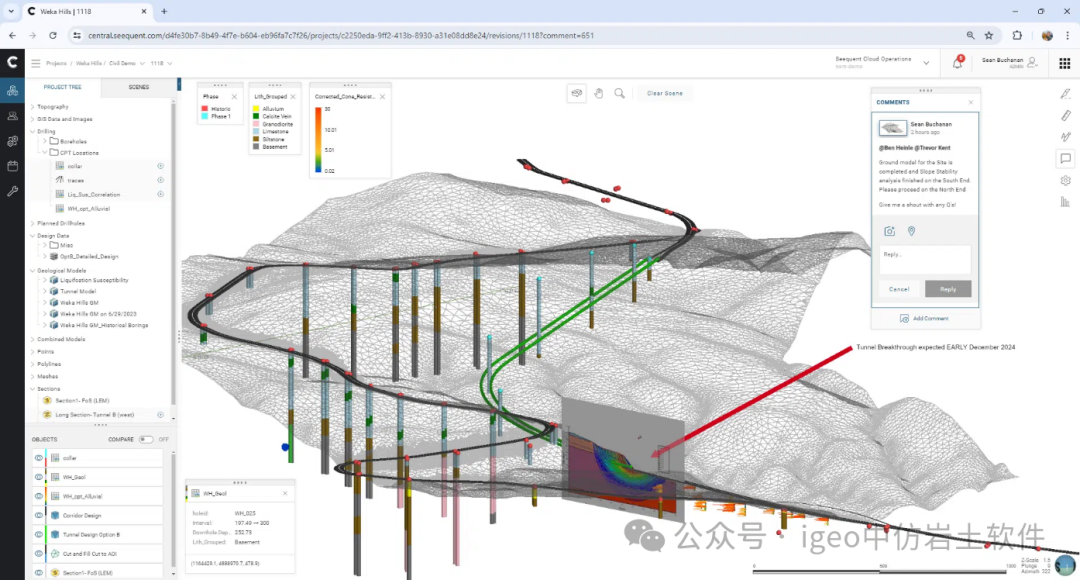Attach a location pin to comment
The image size is (1080, 580).
tap(911, 231)
